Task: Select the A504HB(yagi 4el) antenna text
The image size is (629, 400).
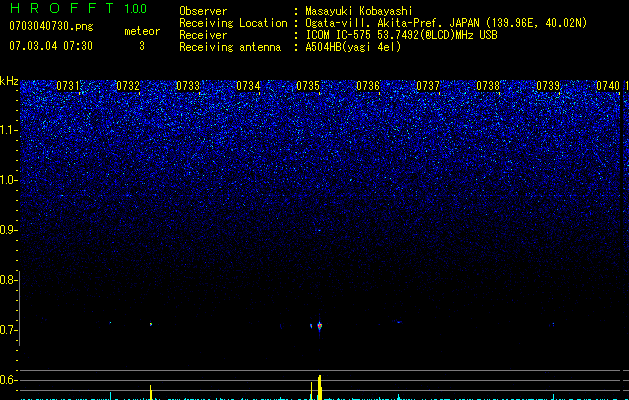Action: (x=353, y=47)
